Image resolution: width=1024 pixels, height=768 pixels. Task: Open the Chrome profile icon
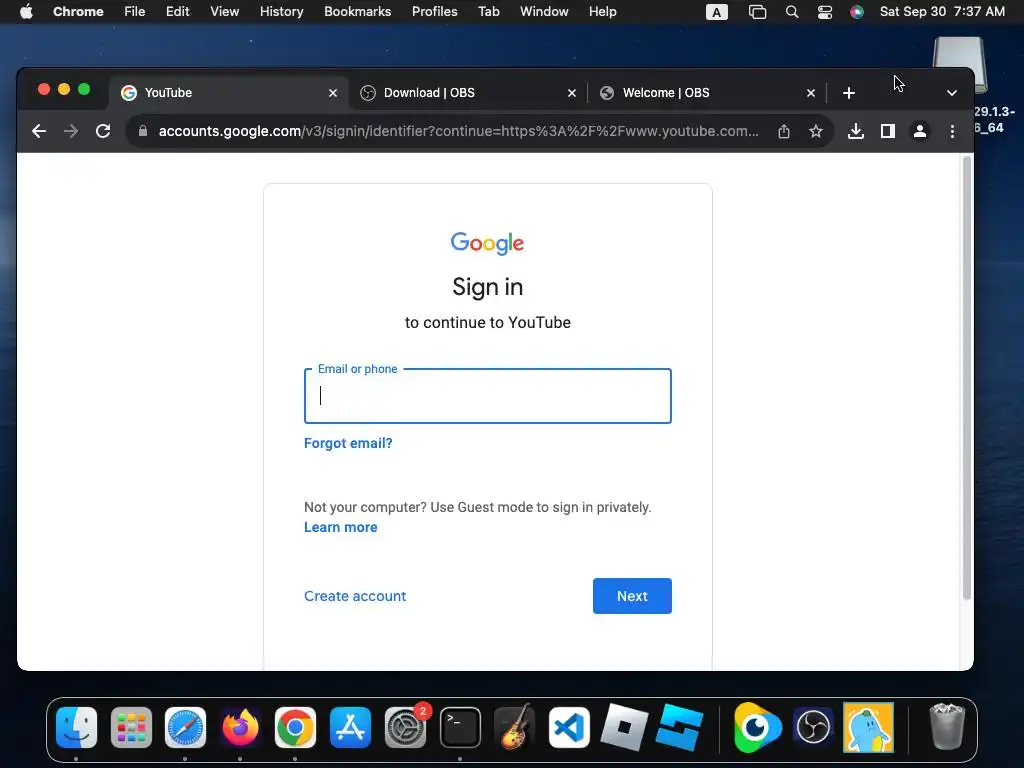coord(920,131)
